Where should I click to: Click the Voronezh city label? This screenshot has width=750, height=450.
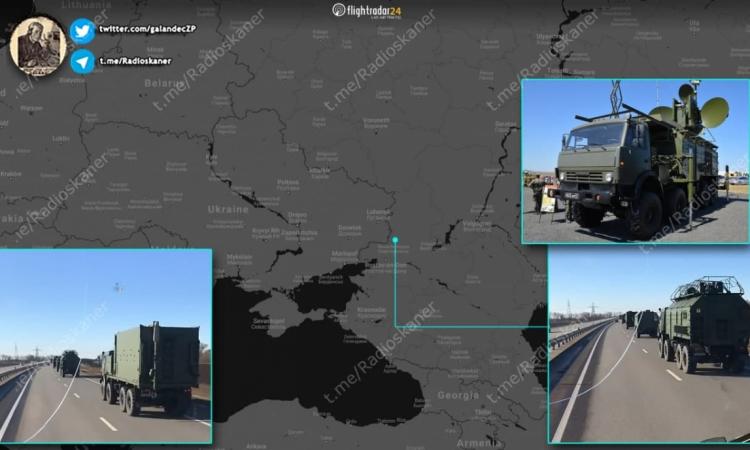click(x=376, y=121)
